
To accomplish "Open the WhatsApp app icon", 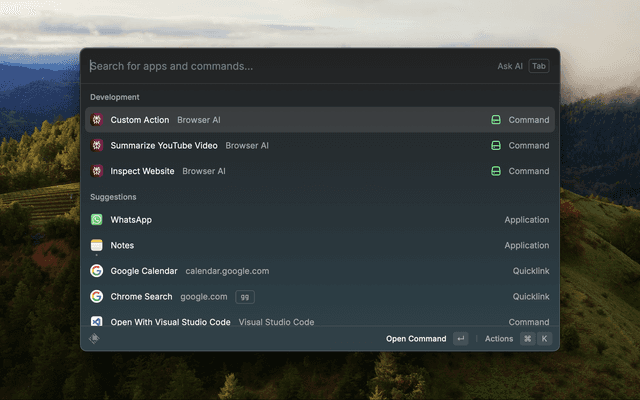I will (x=97, y=220).
